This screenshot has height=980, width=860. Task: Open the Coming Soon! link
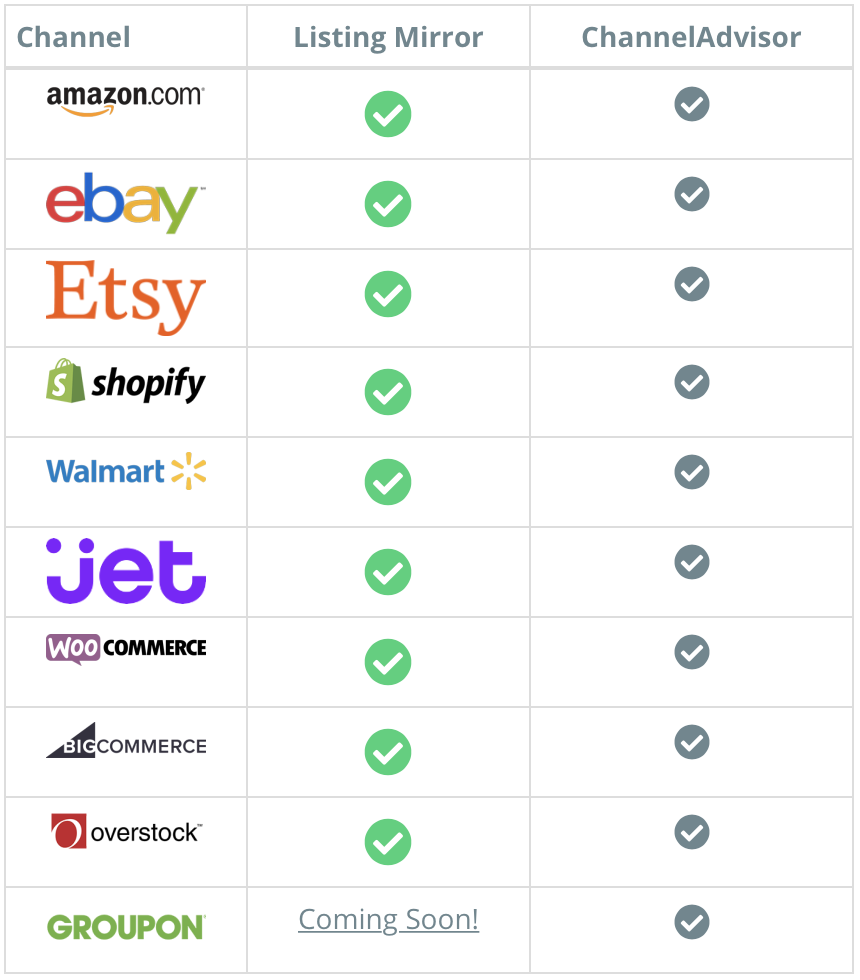388,919
